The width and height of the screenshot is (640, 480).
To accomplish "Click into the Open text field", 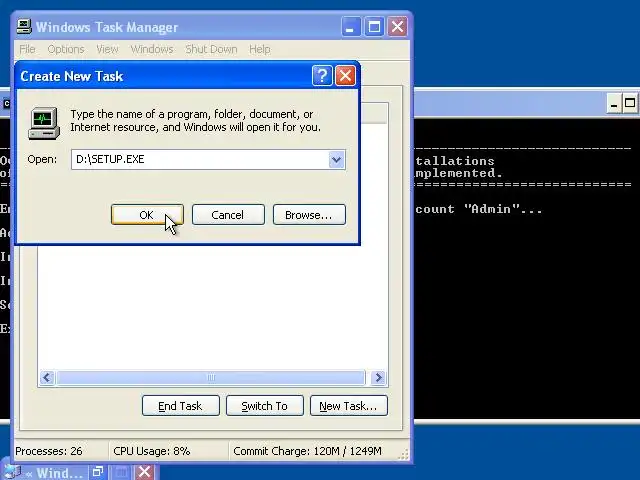I will point(200,160).
